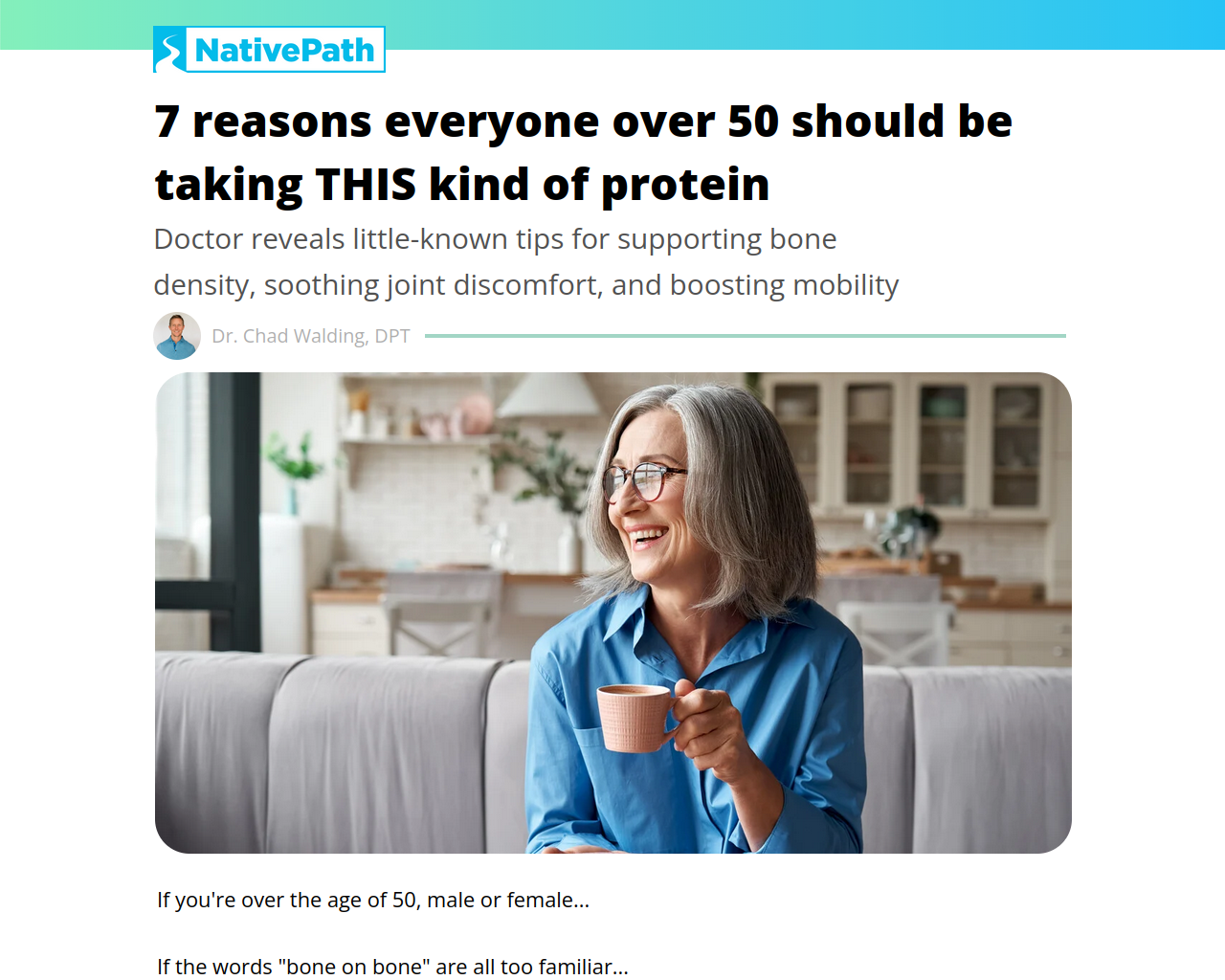Screen dimensions: 1225x980
Task: Click the NativePath wavy S logo icon
Action: pos(170,50)
